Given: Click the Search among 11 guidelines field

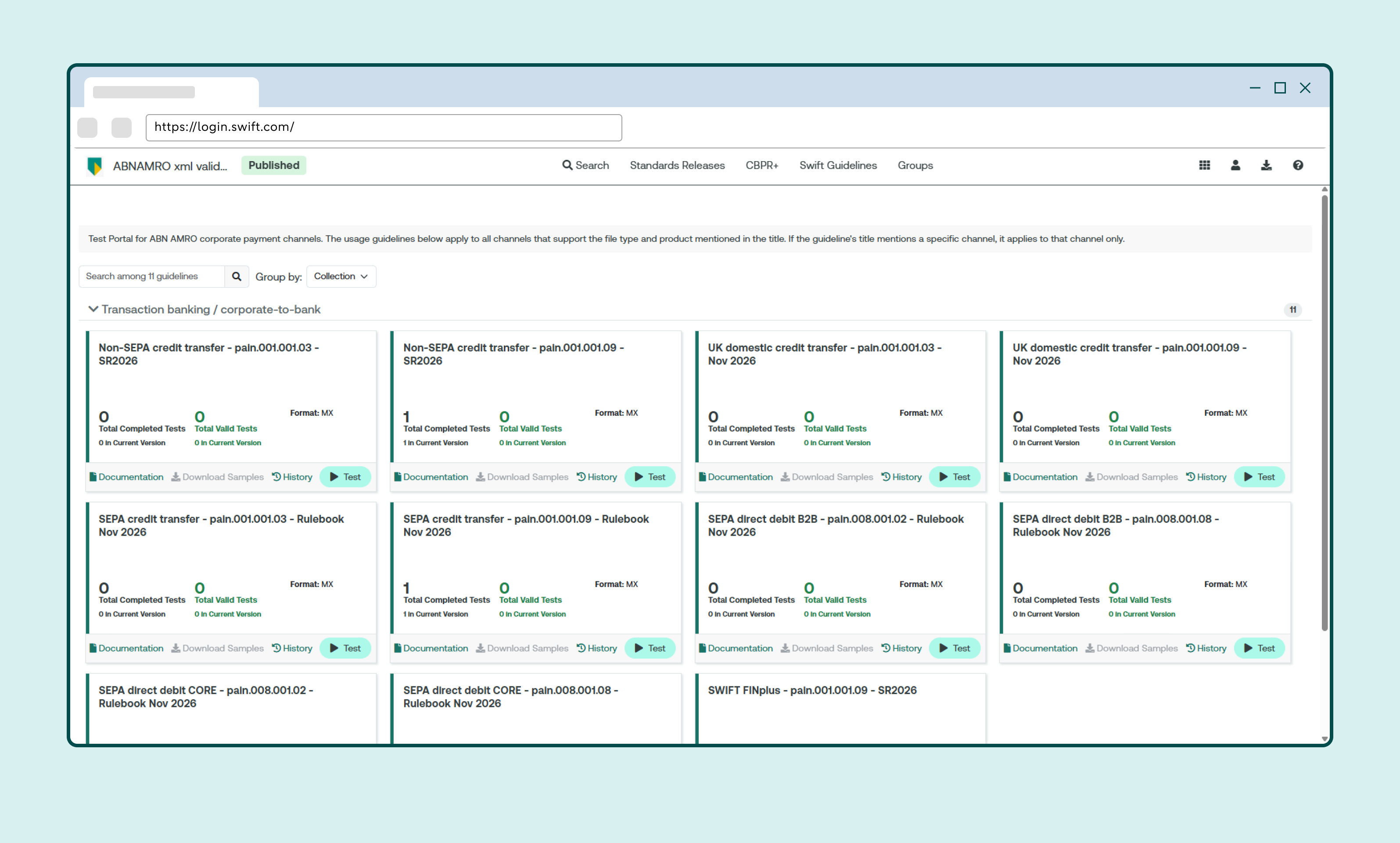Looking at the screenshot, I should [x=151, y=276].
